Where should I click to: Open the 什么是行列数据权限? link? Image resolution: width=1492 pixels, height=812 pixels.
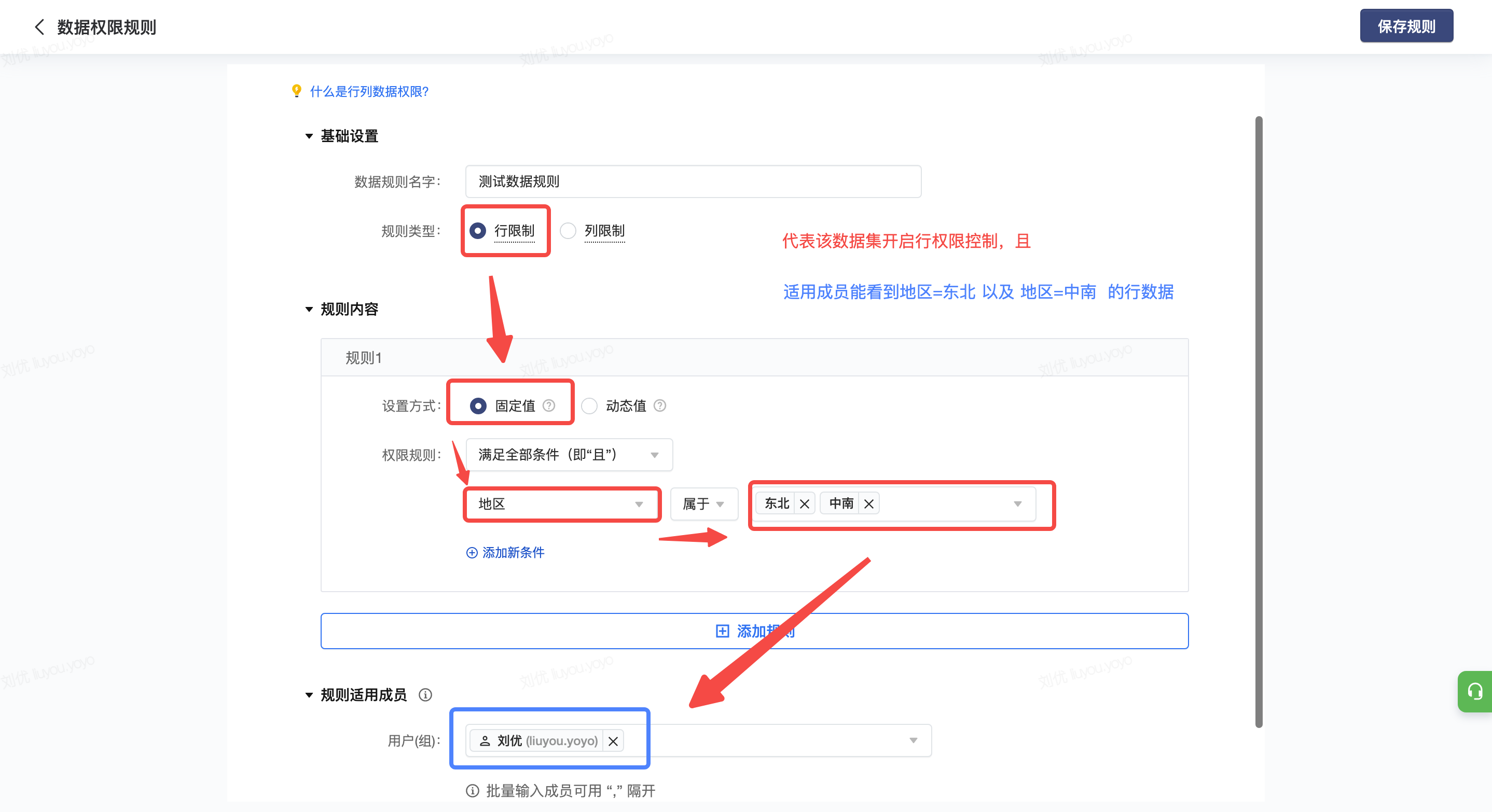tap(369, 91)
